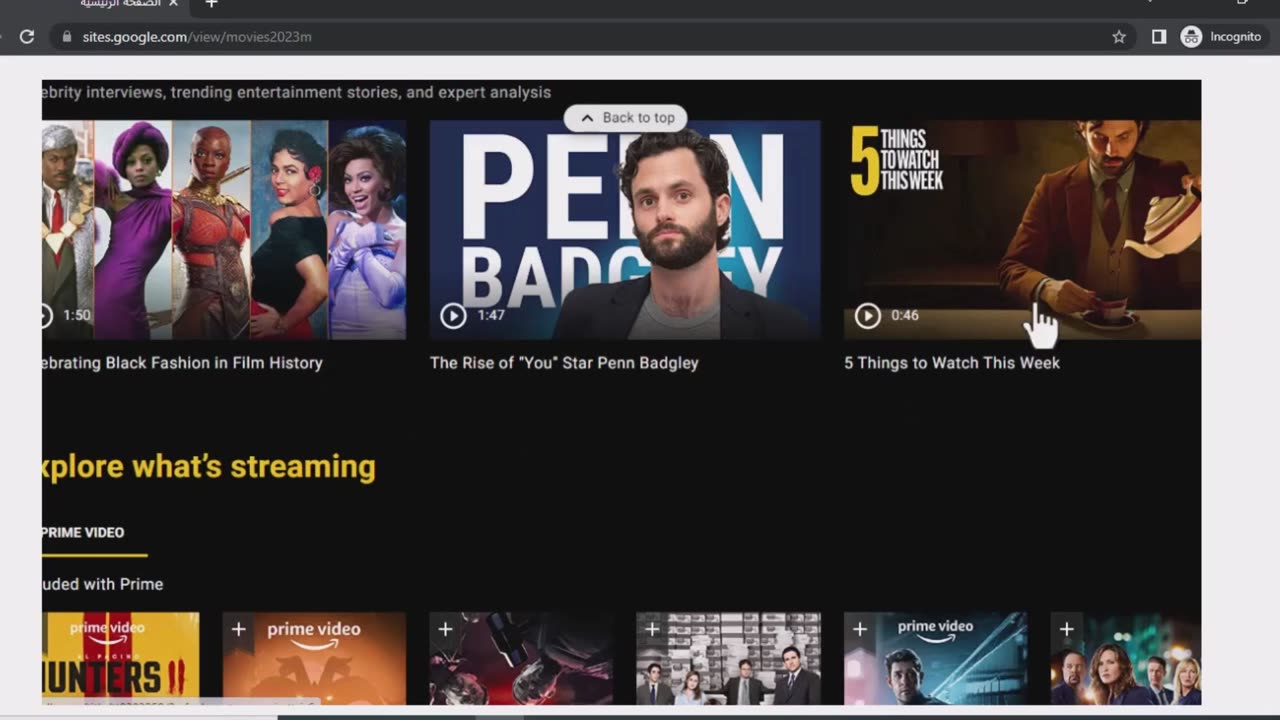
Task: Click 'included with Prime' text
Action: (102, 584)
